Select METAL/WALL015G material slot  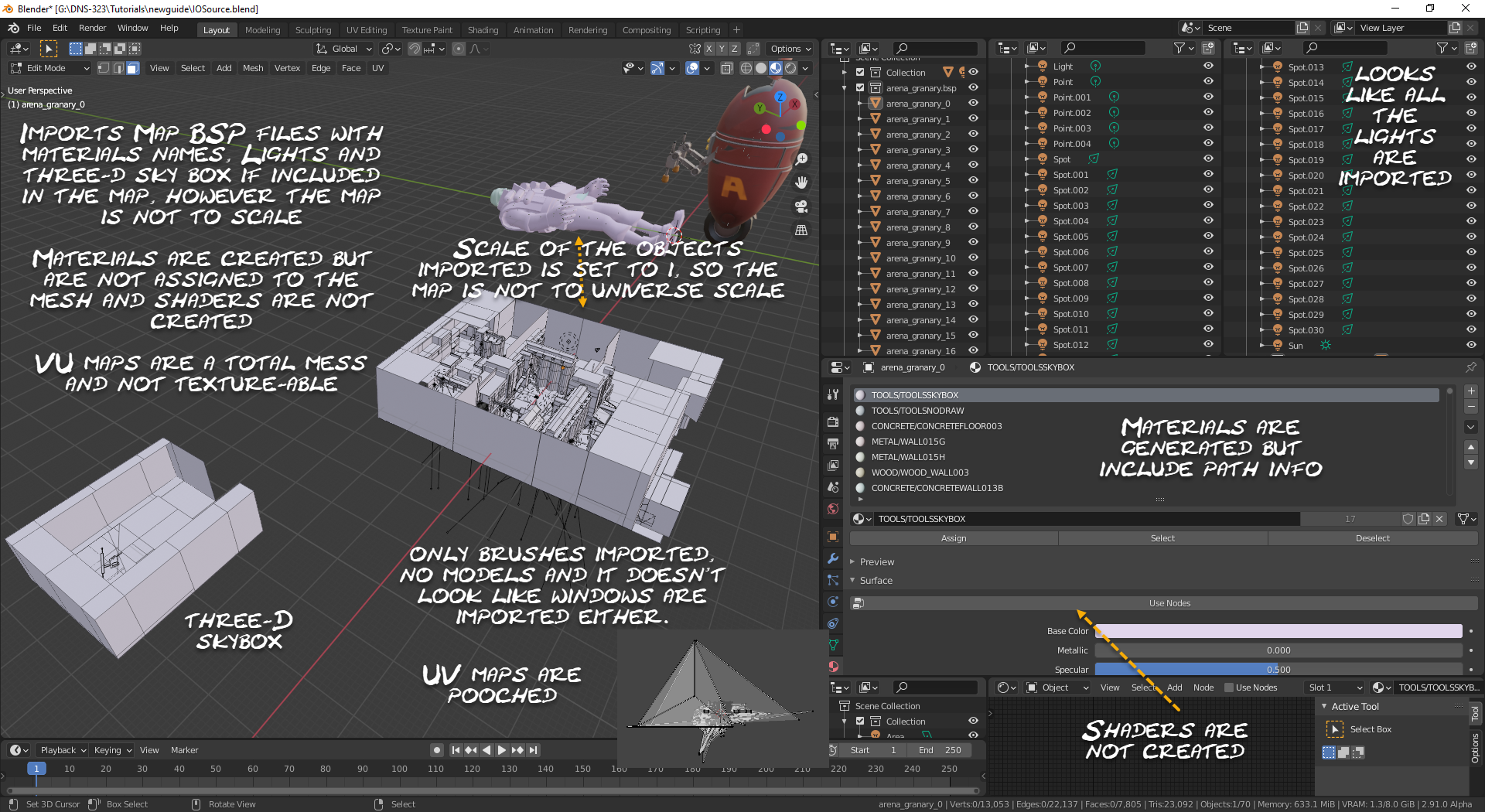(x=1147, y=442)
